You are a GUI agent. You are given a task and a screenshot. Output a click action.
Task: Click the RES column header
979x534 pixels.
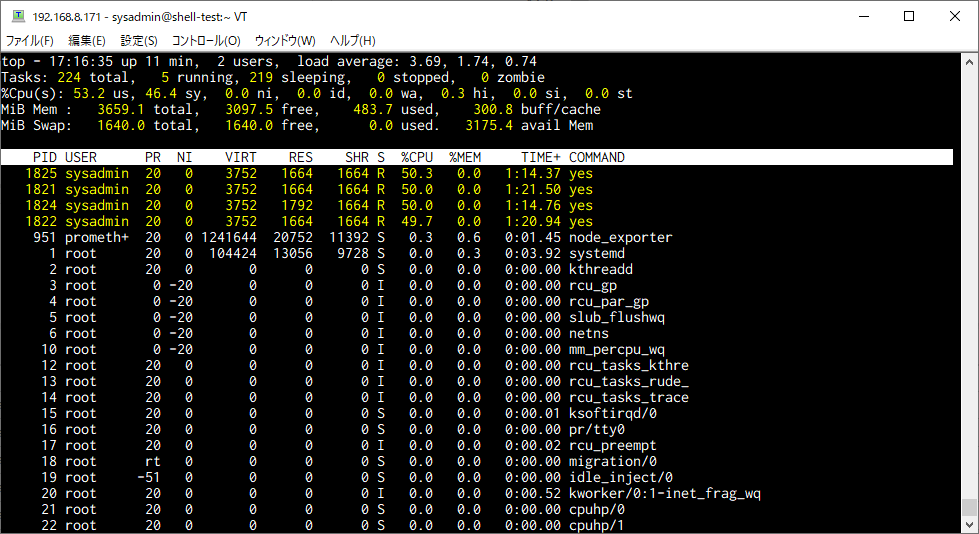pyautogui.click(x=301, y=157)
